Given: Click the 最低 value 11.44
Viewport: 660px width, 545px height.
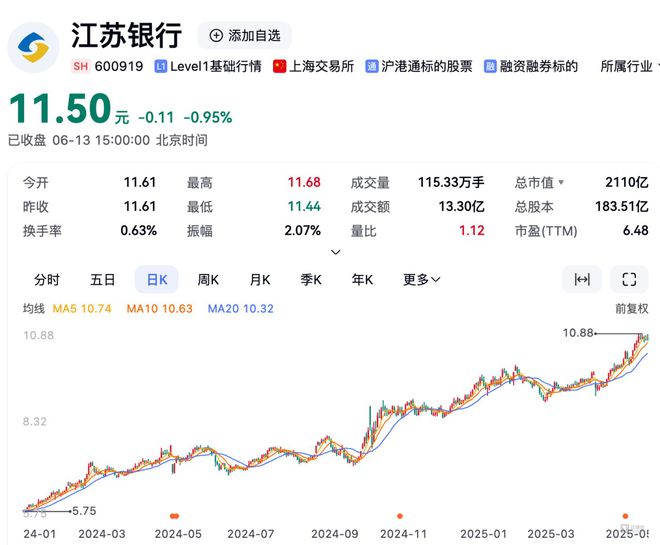Looking at the screenshot, I should point(304,206).
